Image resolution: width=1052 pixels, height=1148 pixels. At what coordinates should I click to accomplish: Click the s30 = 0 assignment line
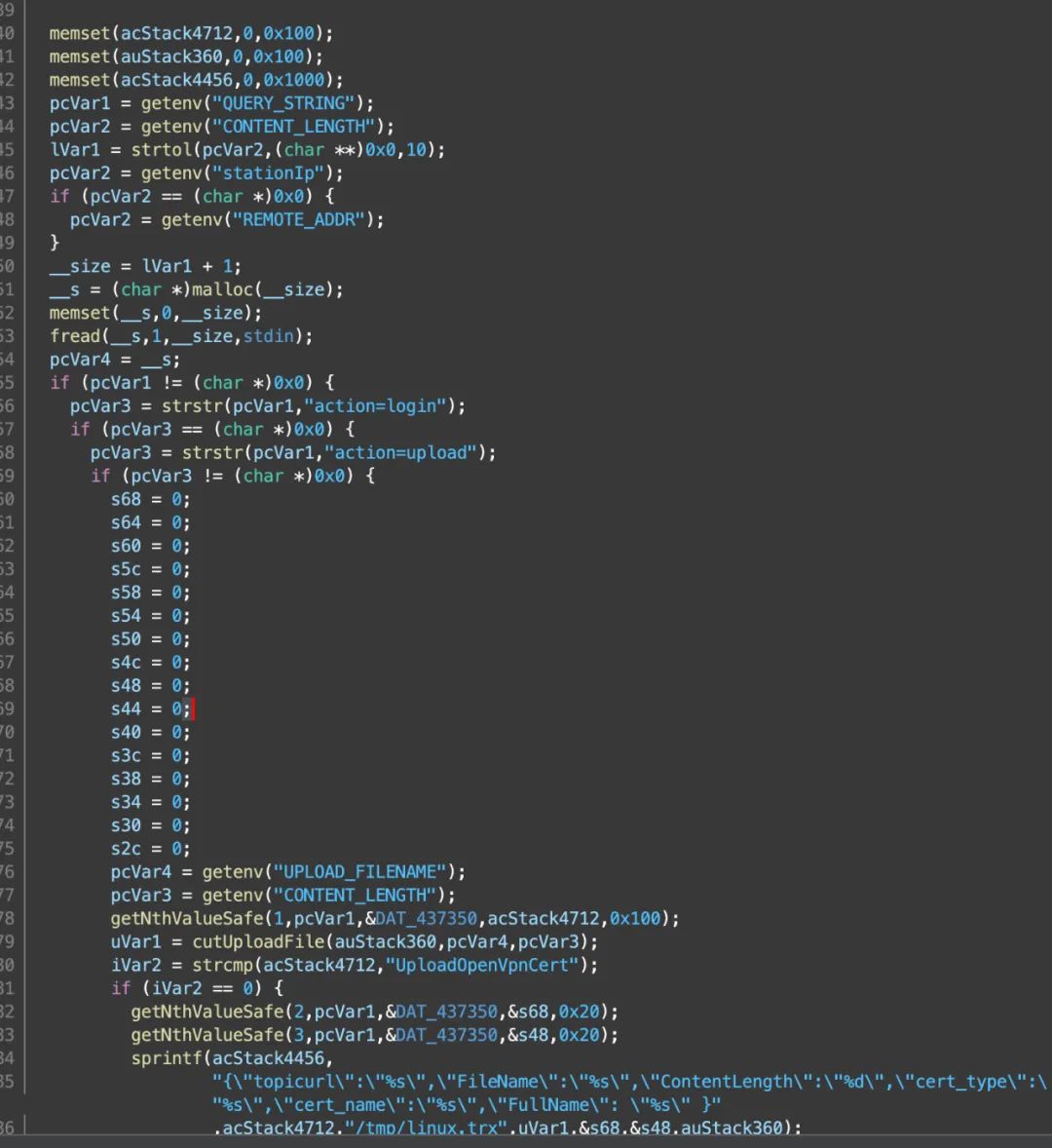150,825
